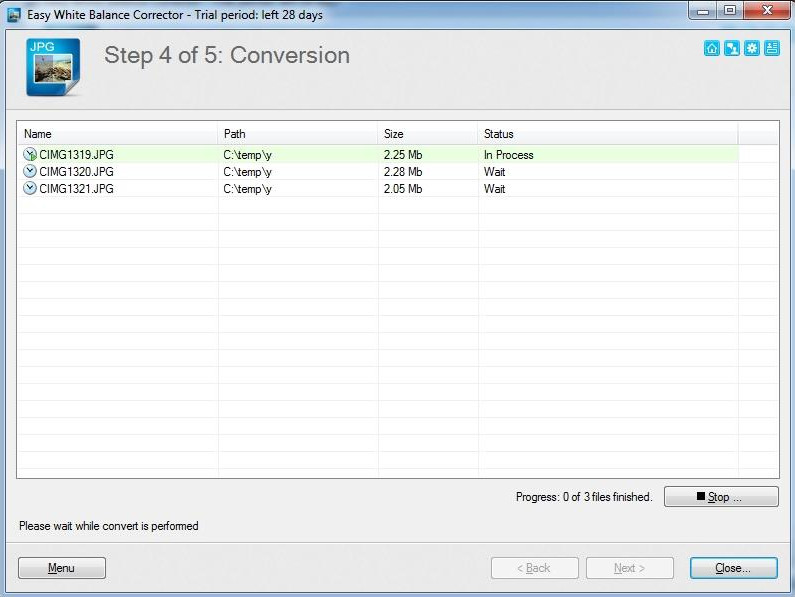
Task: Click the C:\temp\y path of CIMG1321.JPG
Action: pyautogui.click(x=247, y=189)
